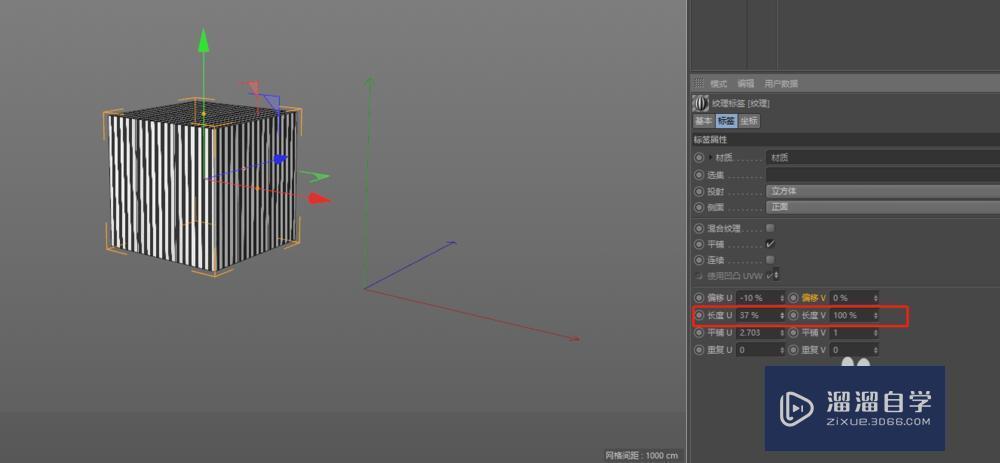Click the attribute manager grip handle icon
The height and width of the screenshot is (463, 1000).
pos(699,84)
